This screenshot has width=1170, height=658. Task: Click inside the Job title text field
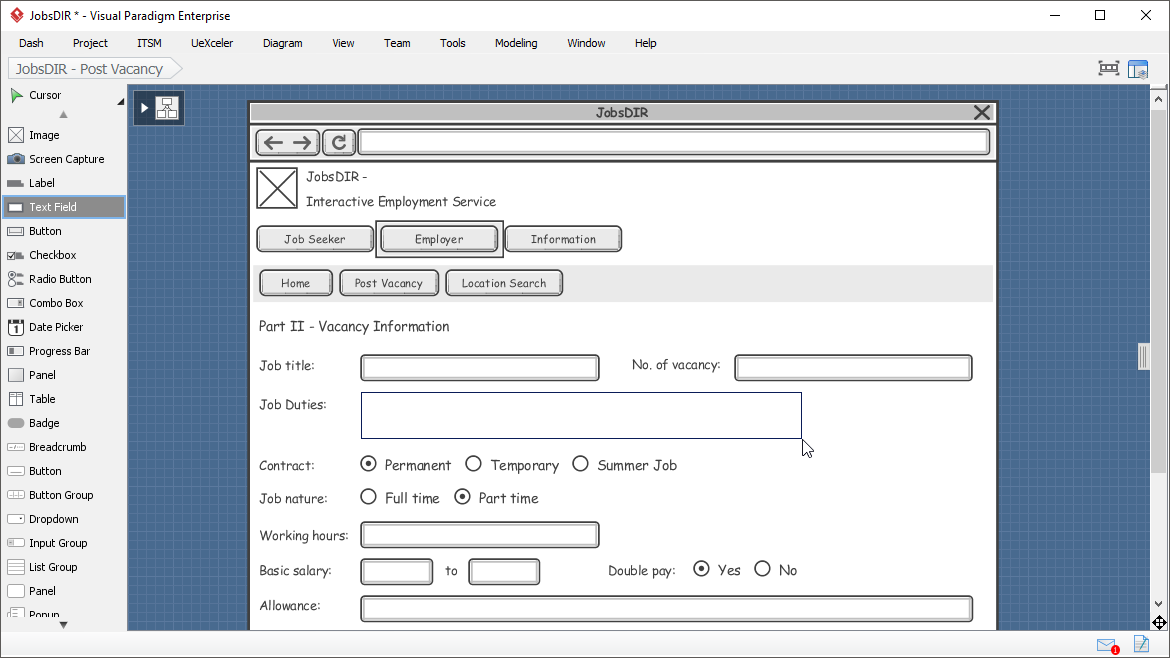(x=479, y=366)
